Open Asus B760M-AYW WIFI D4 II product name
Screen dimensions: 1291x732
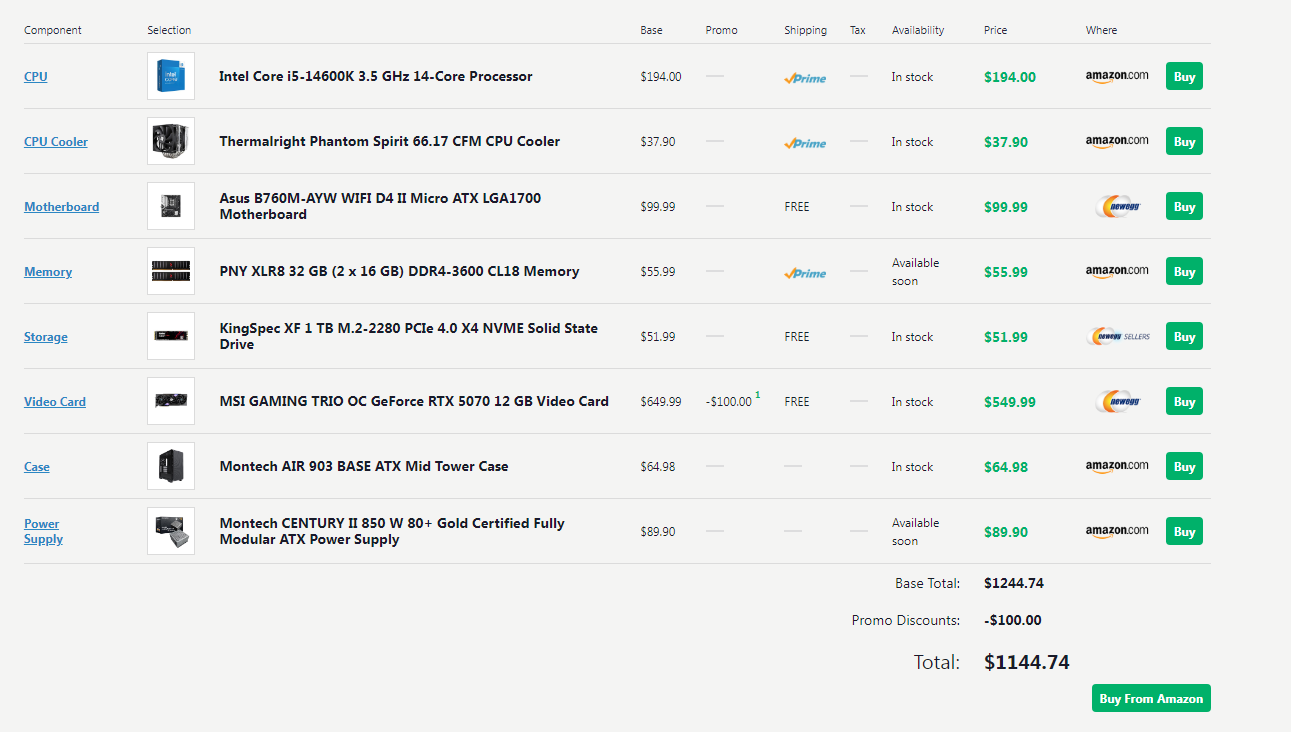click(x=381, y=206)
